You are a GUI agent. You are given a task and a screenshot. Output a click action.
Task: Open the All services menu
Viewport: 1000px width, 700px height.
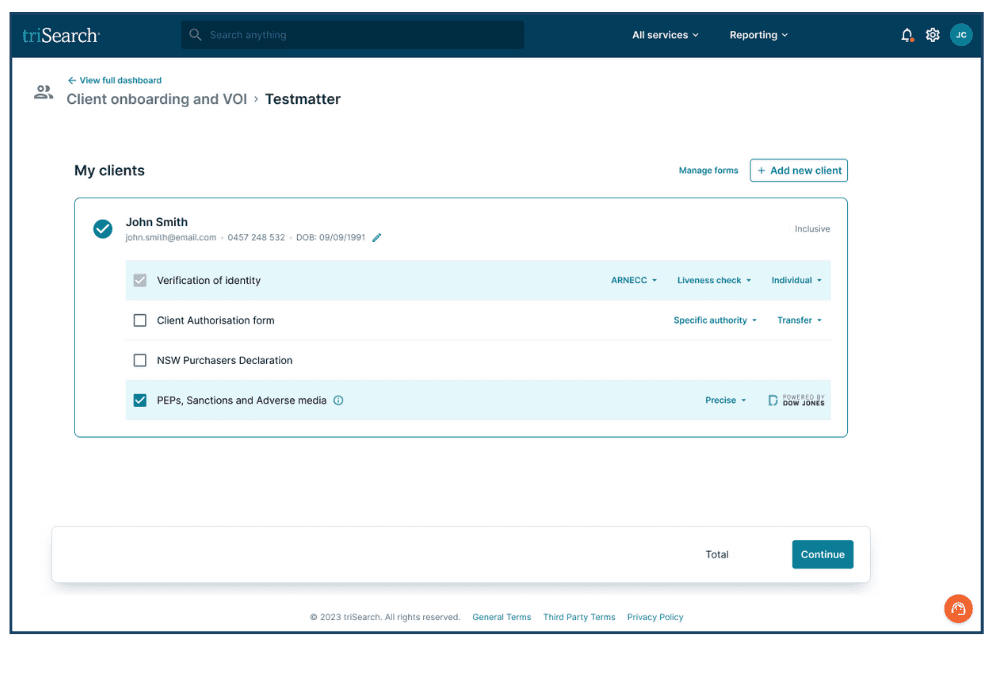point(665,35)
